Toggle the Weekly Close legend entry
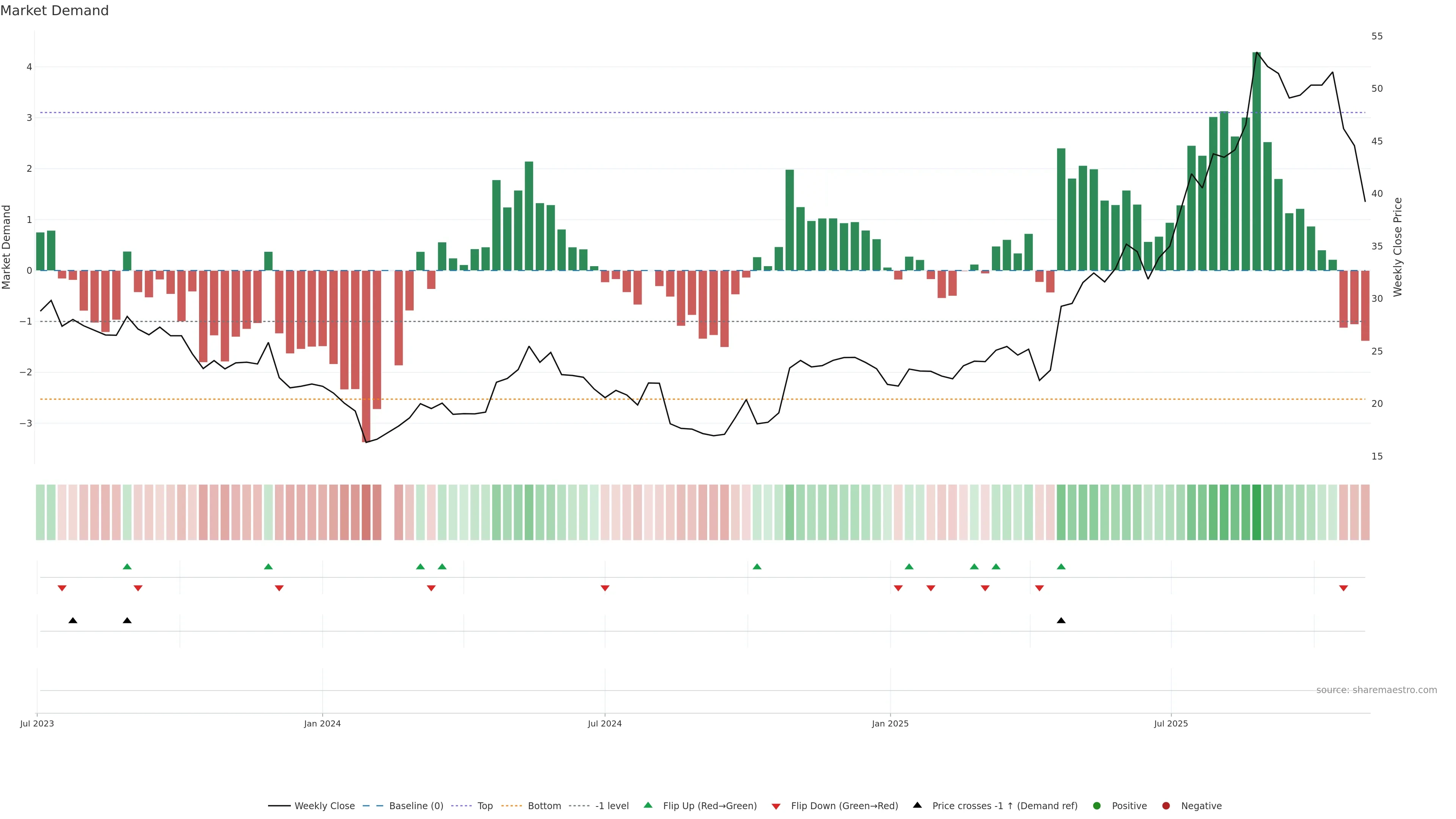This screenshot has height=819, width=1456. tap(325, 805)
